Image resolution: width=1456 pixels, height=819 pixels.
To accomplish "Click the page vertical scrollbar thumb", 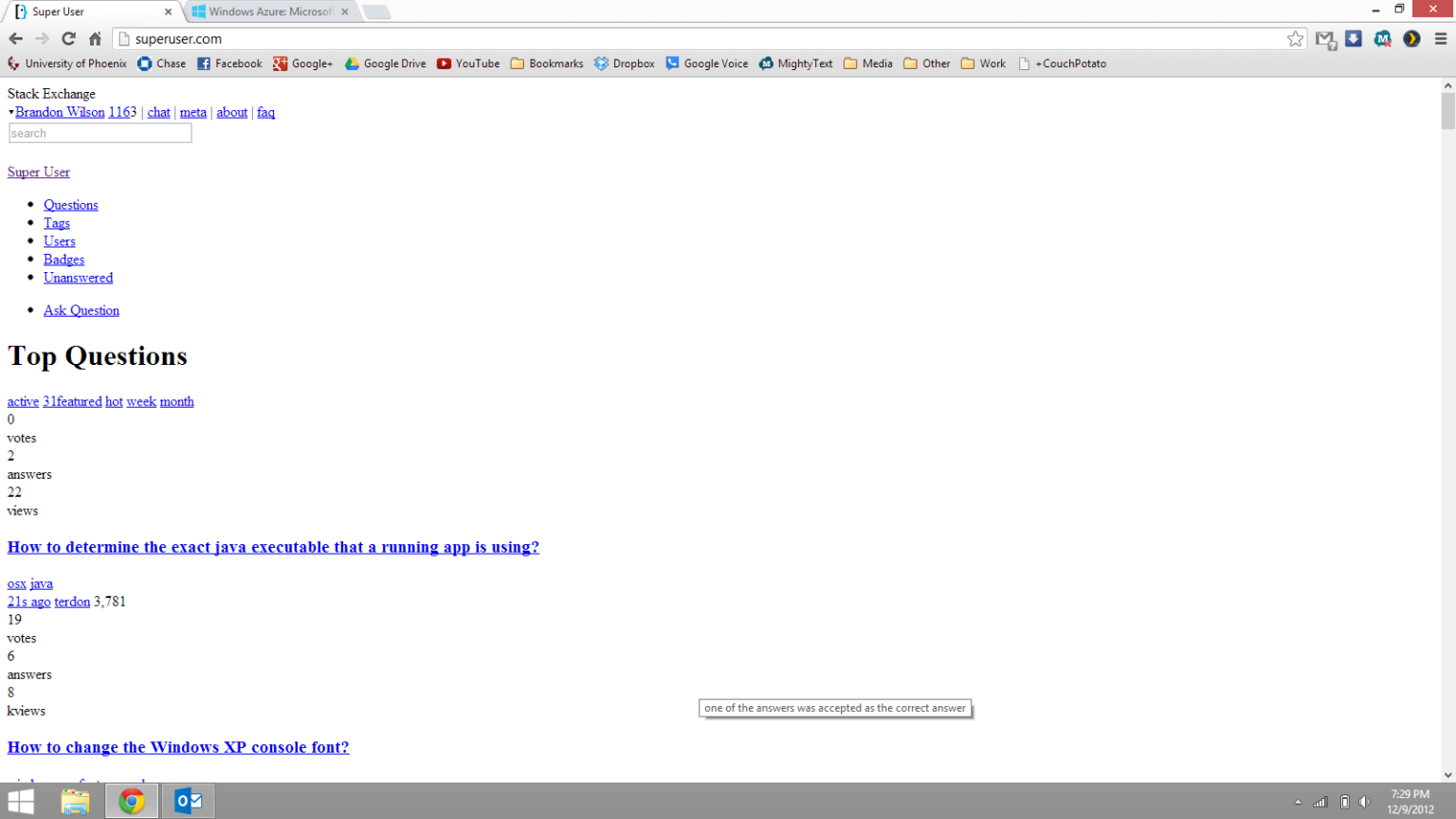I will point(1447,112).
